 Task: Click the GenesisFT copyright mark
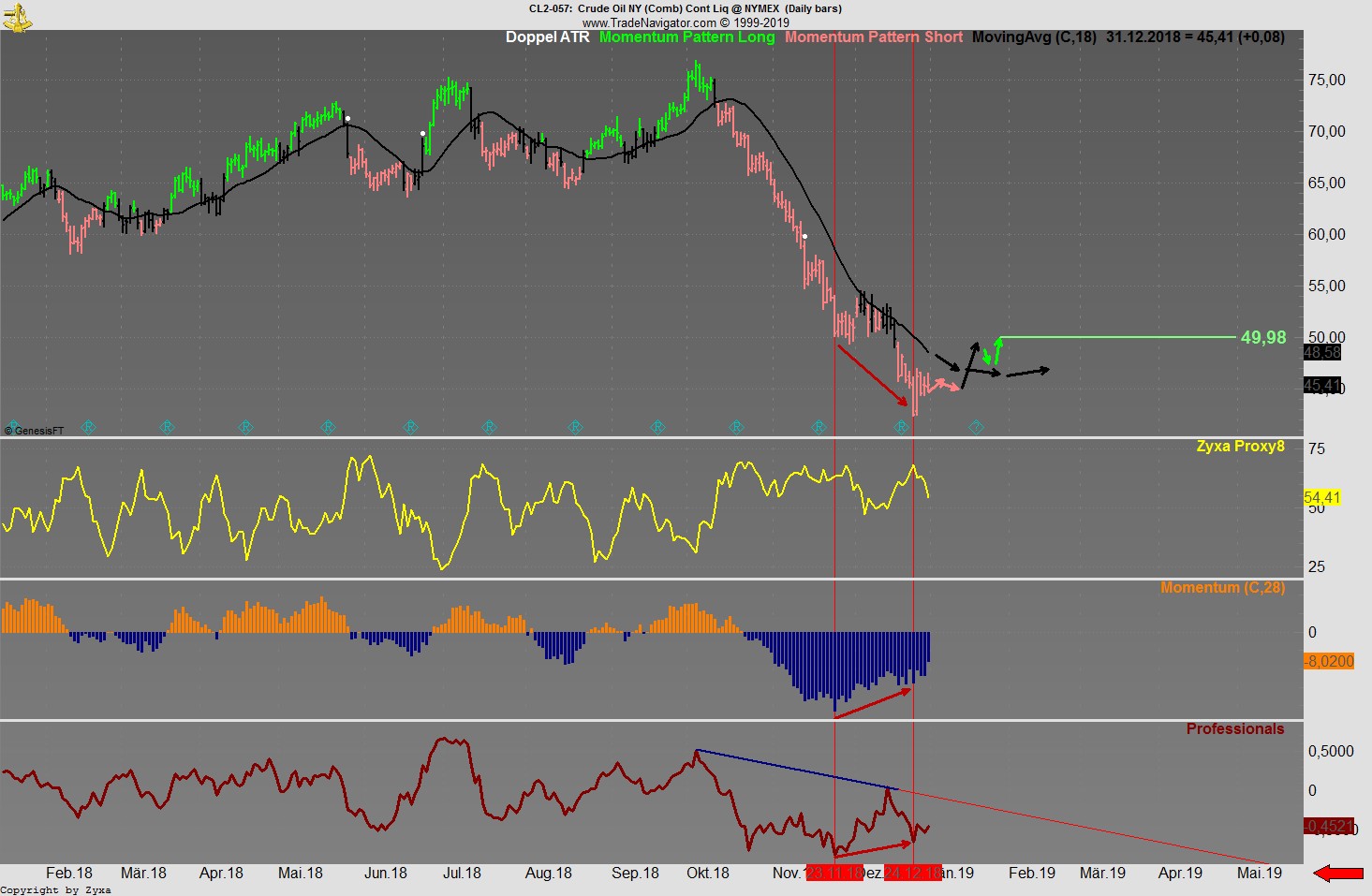click(x=34, y=431)
